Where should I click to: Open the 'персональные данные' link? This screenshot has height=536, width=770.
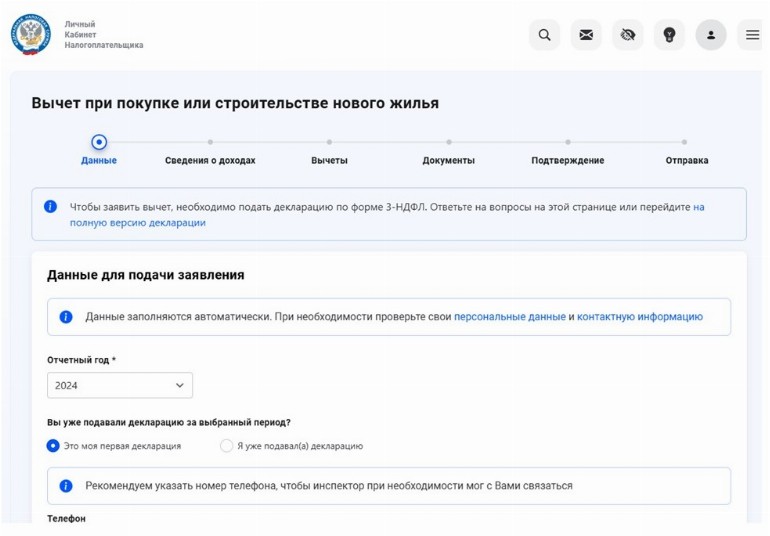[509, 317]
